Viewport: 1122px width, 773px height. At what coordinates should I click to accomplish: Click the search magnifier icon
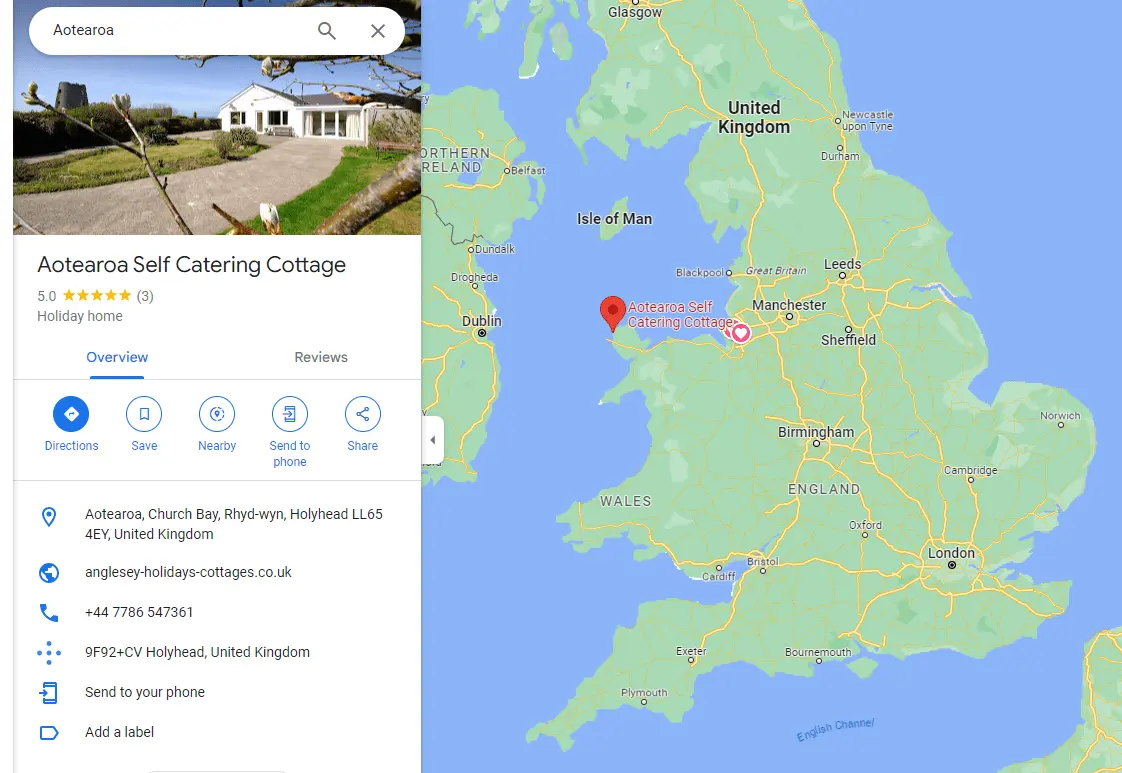(326, 31)
